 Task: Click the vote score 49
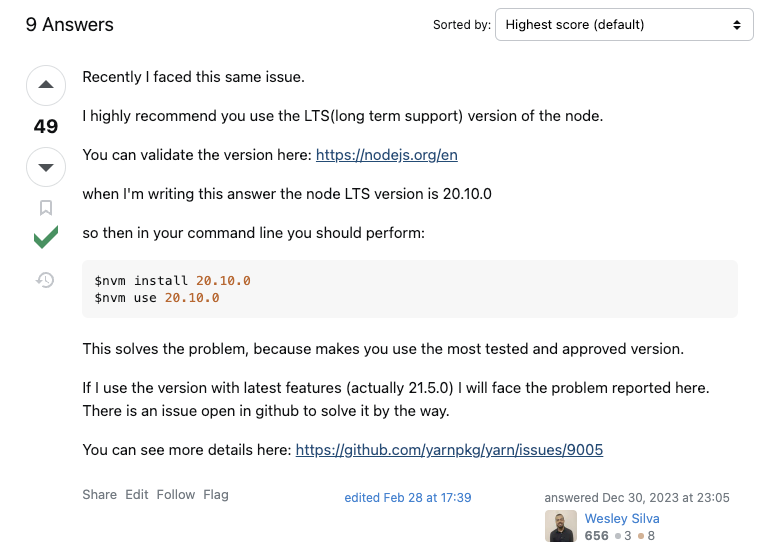pyautogui.click(x=46, y=127)
